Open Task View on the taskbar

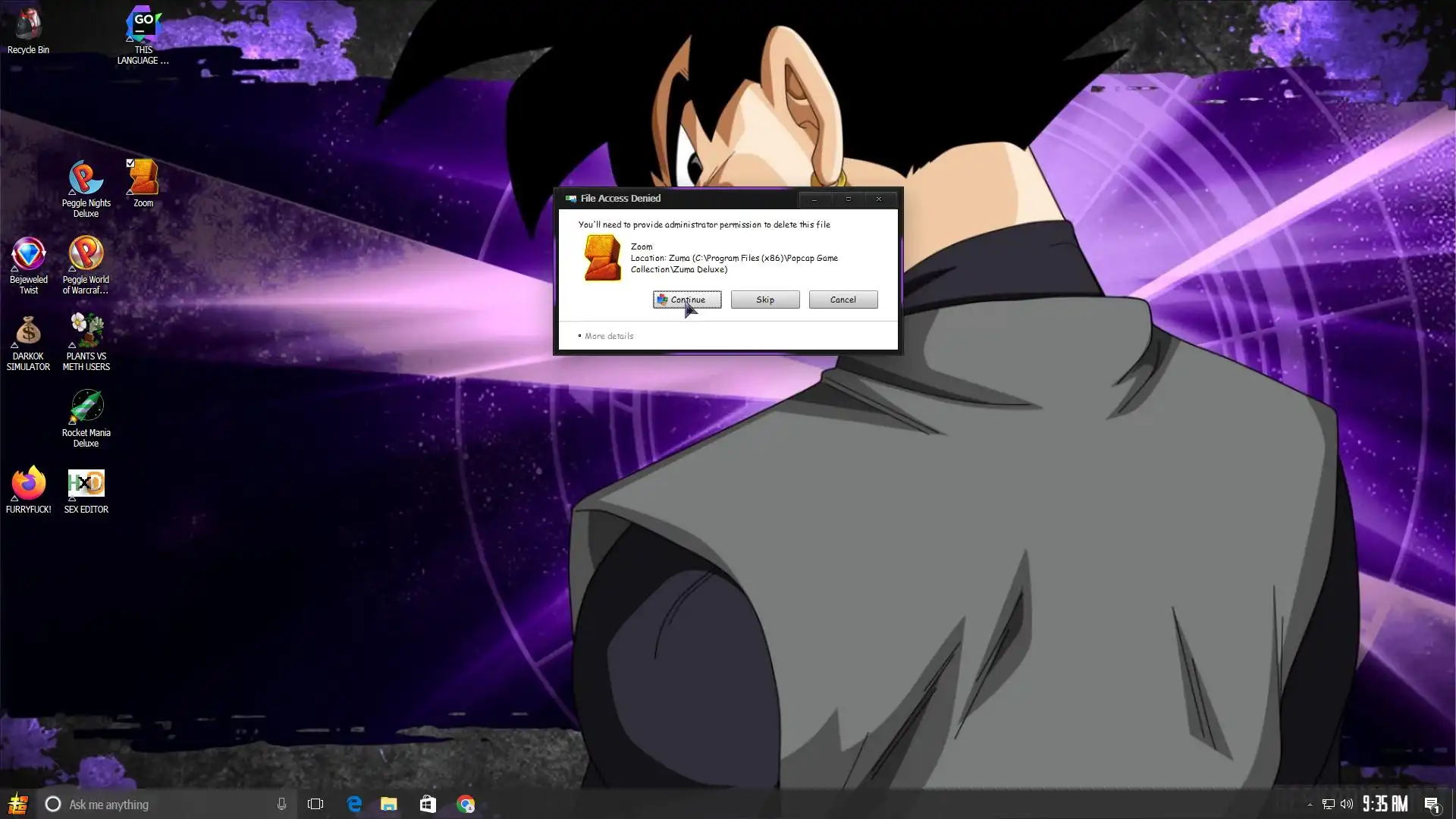coord(315,805)
